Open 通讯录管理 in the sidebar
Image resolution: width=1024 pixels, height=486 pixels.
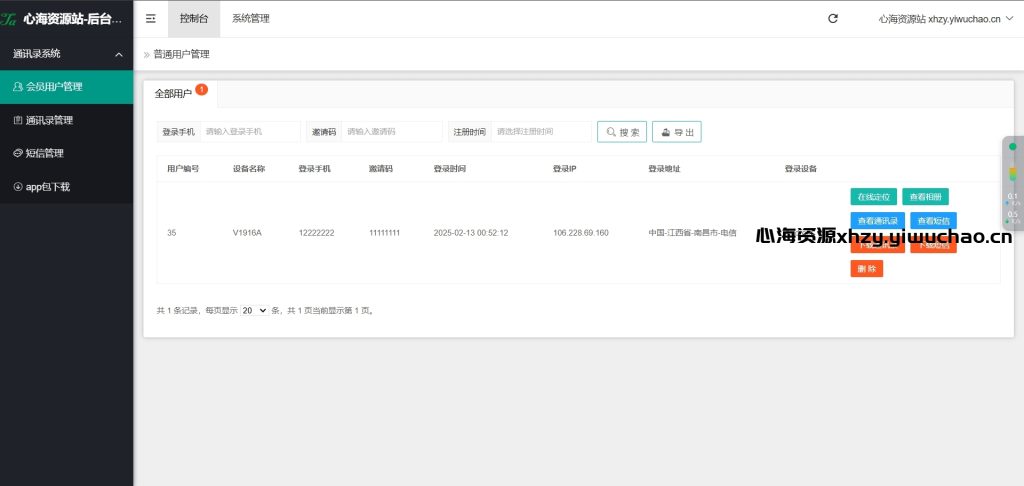[x=67, y=120]
